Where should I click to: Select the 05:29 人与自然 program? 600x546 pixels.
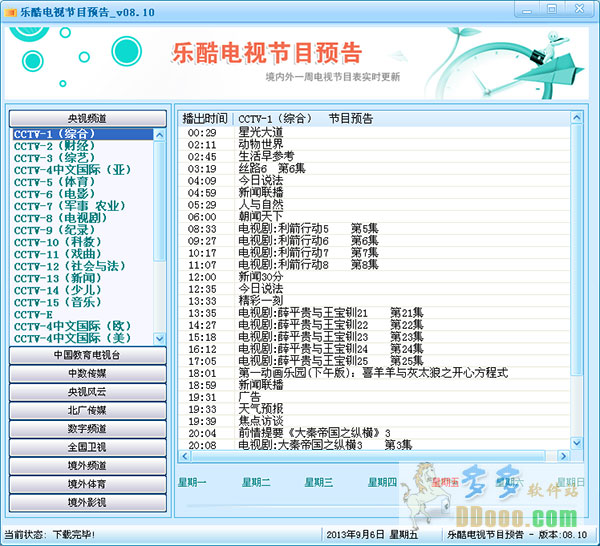pyautogui.click(x=374, y=205)
